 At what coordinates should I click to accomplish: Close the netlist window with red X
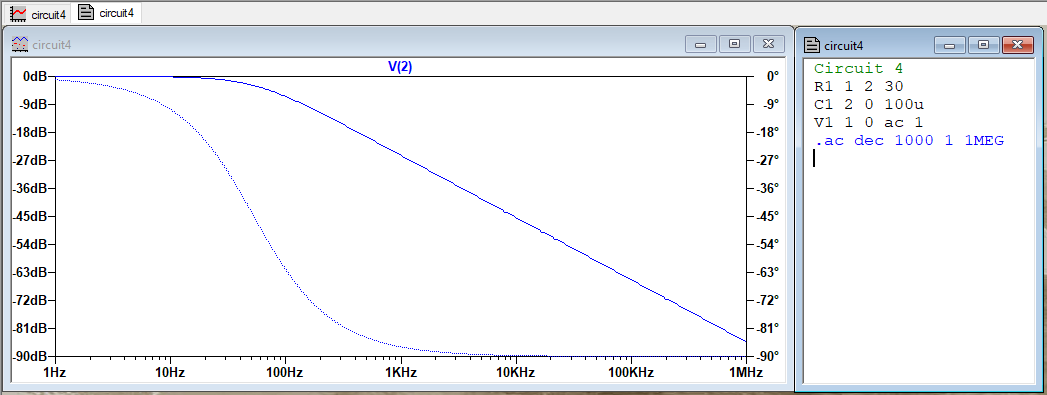[x=1018, y=45]
